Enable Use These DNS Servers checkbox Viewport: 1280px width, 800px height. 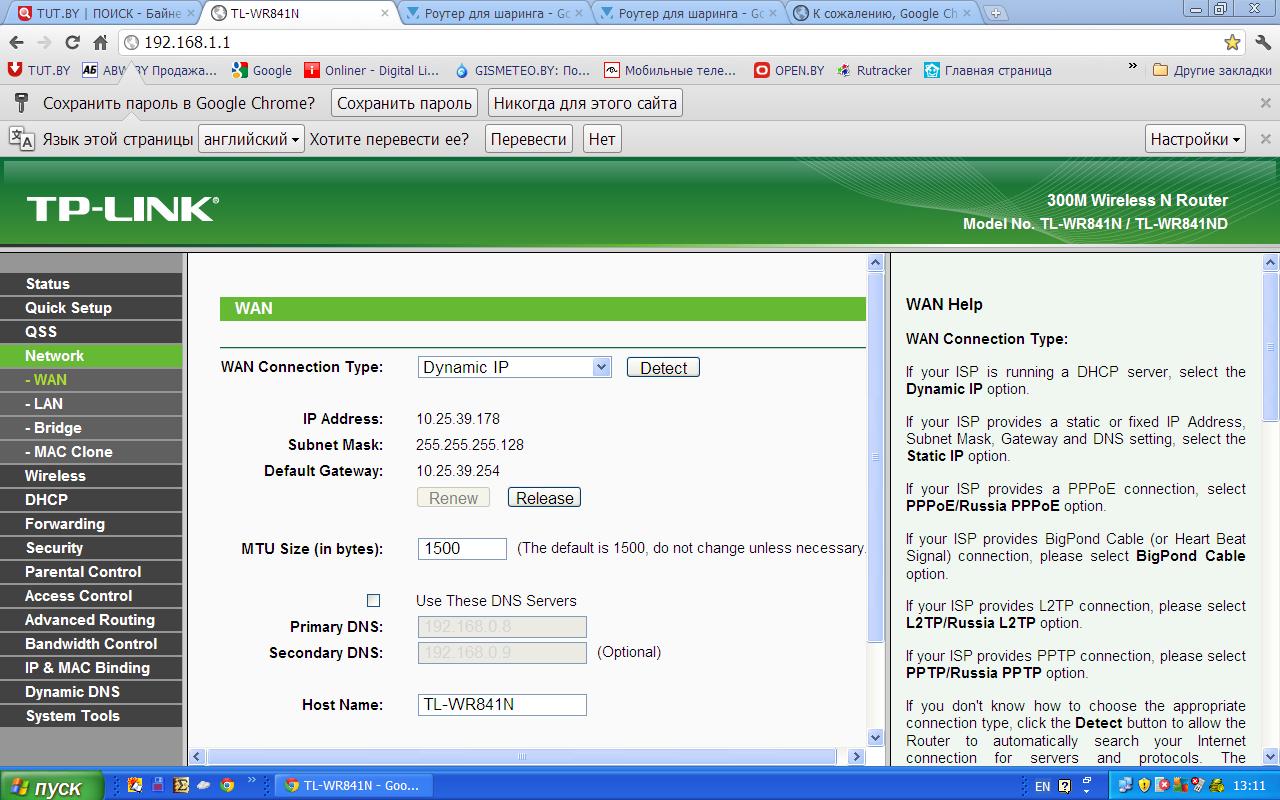(x=374, y=601)
